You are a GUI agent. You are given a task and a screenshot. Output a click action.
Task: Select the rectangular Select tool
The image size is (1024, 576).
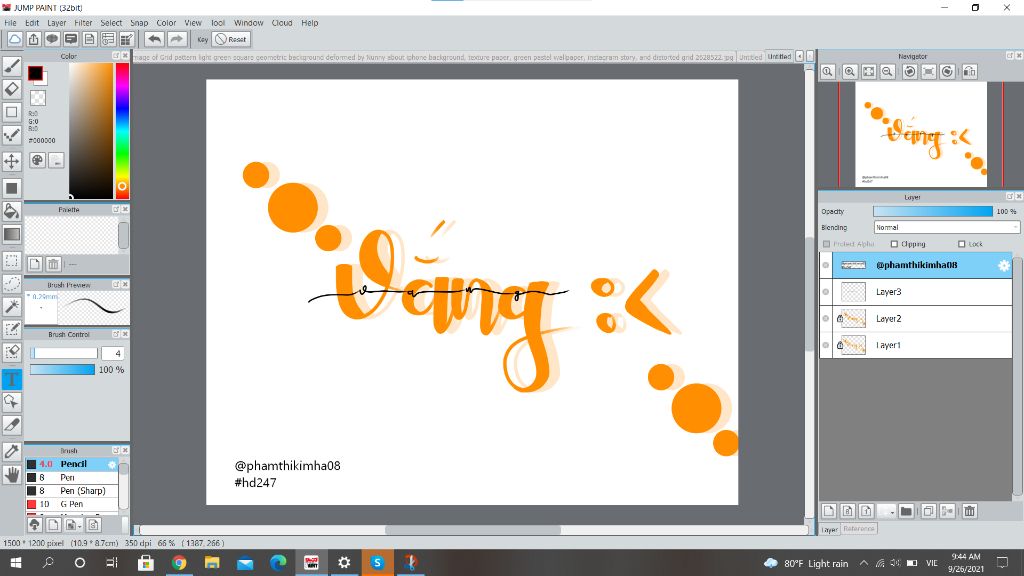[x=12, y=261]
